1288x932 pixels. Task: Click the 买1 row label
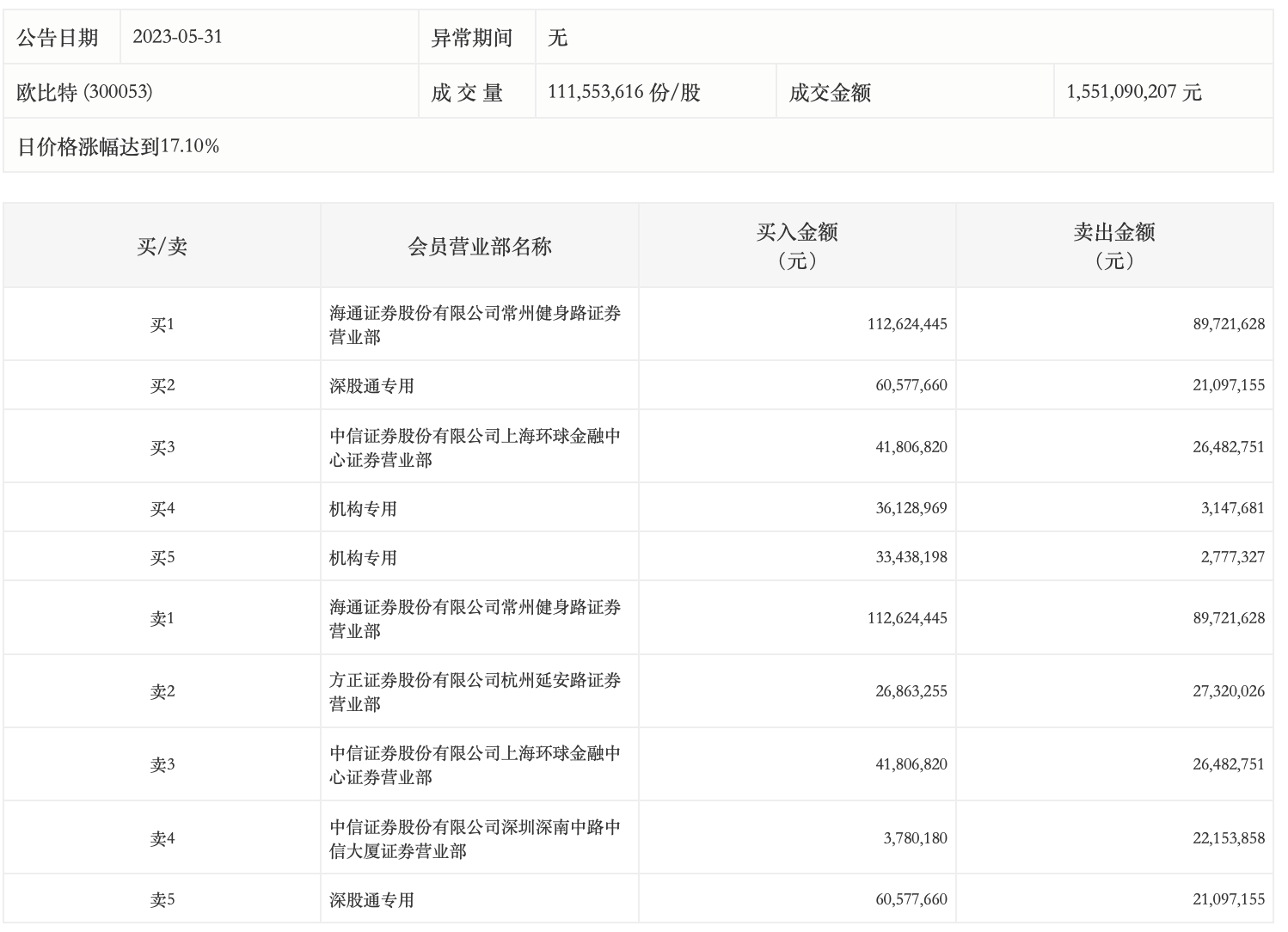click(162, 325)
